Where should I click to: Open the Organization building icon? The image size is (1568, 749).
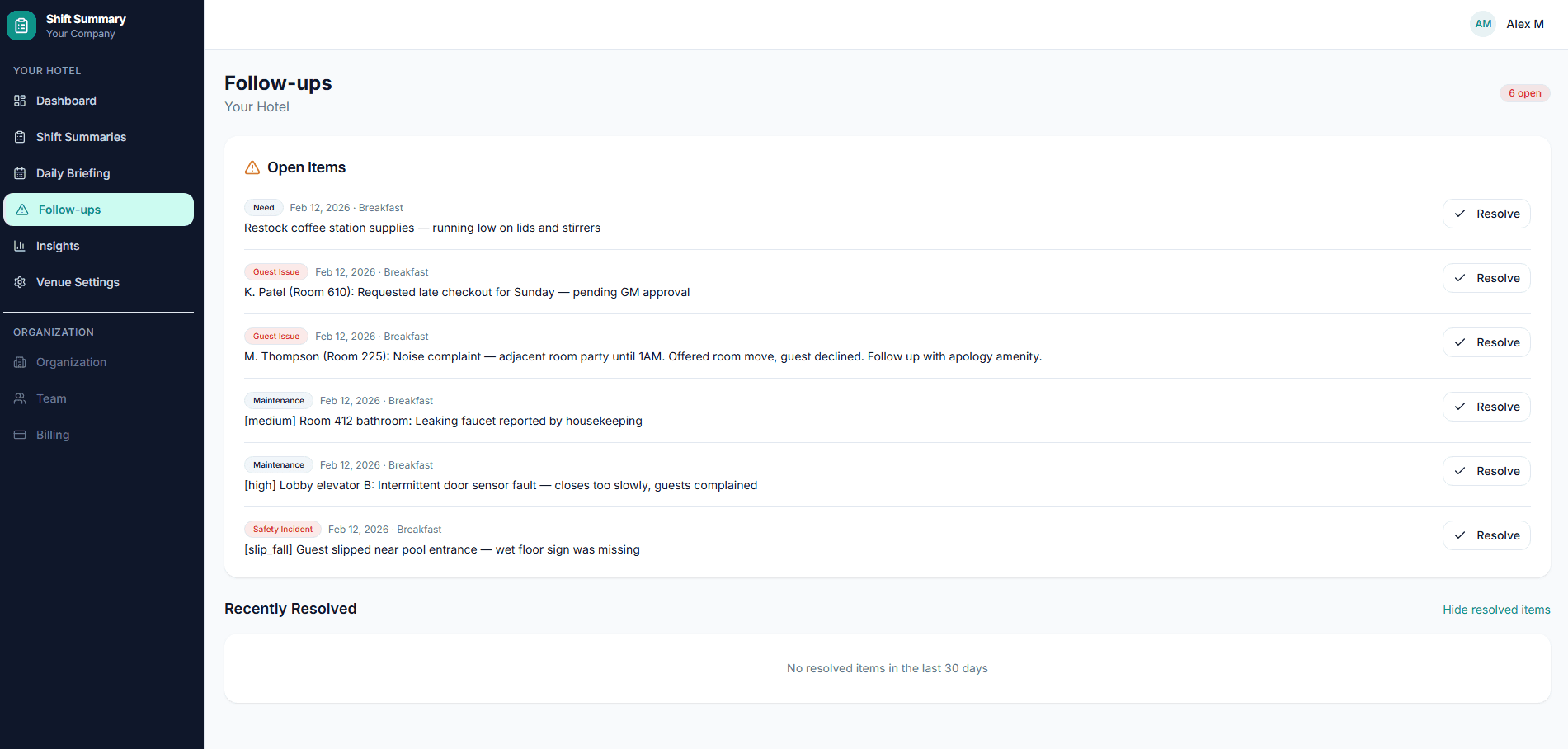point(19,362)
